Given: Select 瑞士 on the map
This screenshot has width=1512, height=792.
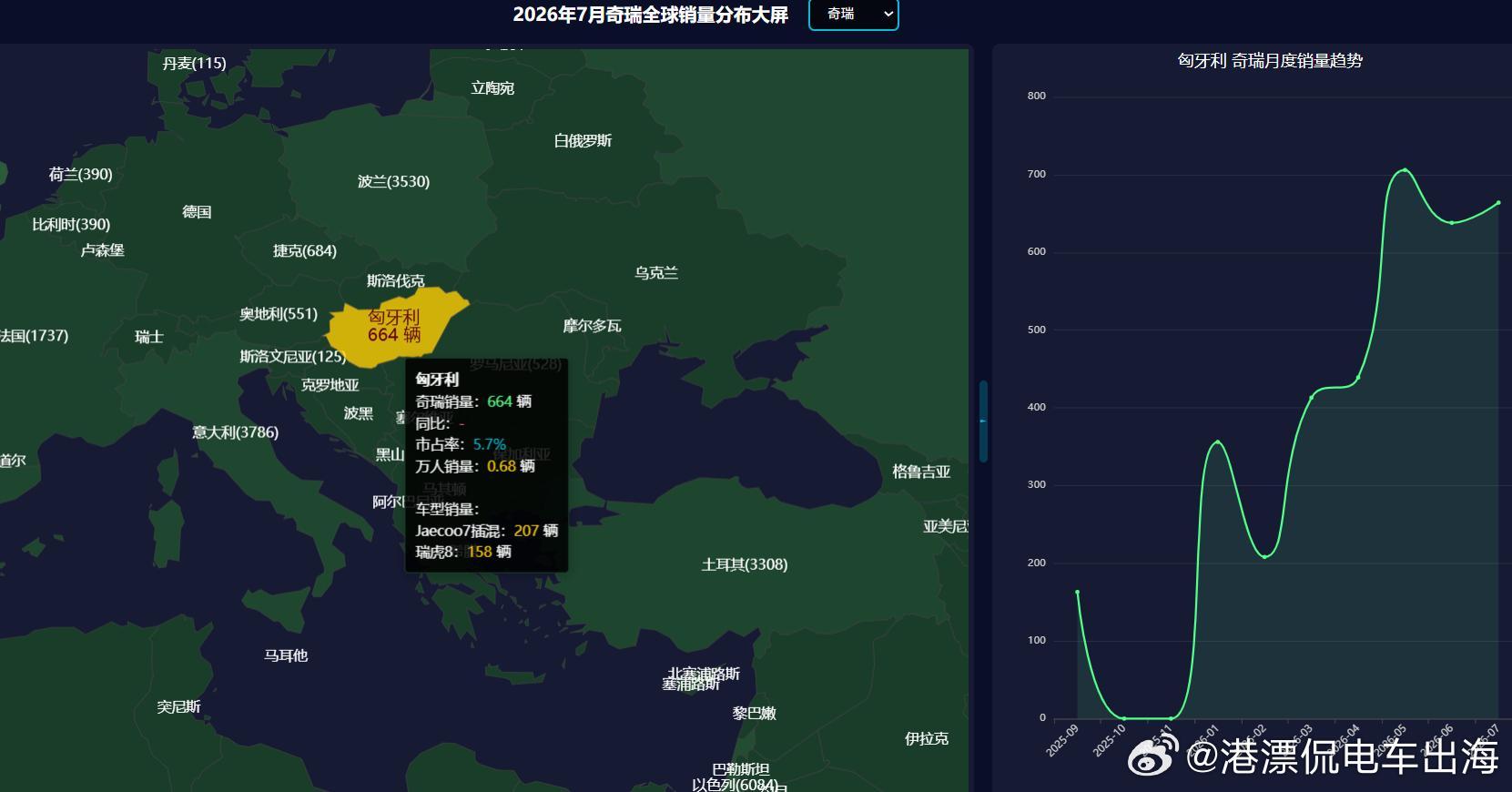Looking at the screenshot, I should tap(149, 337).
